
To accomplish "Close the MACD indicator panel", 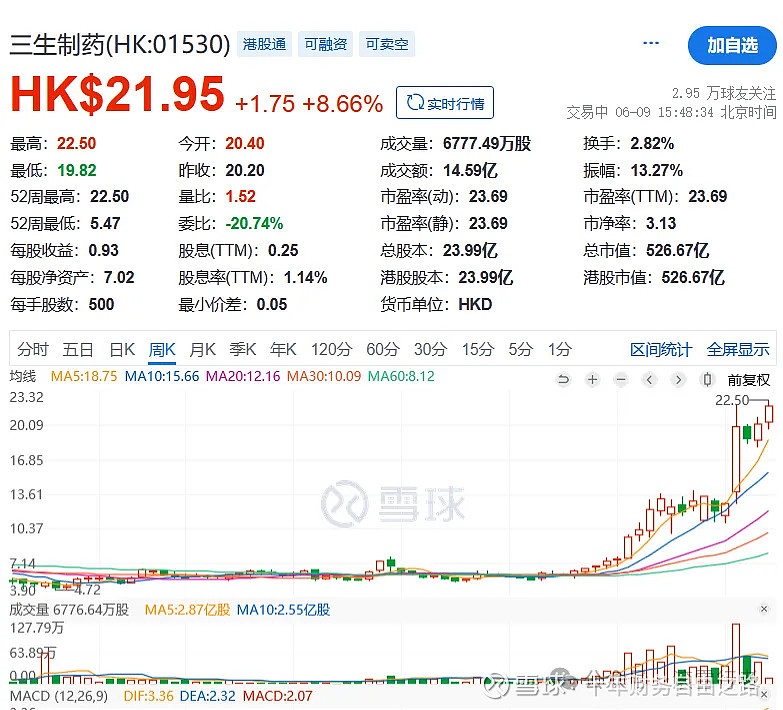I will pos(764,695).
